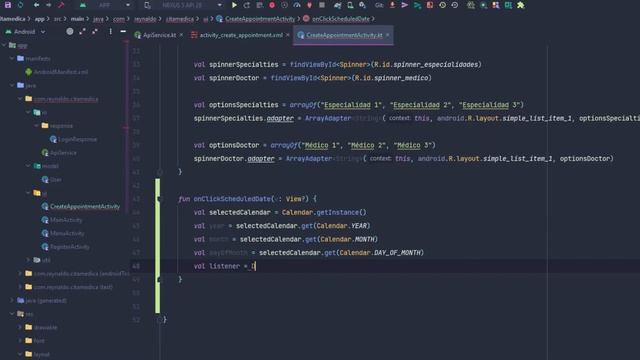Click the 'main' breadcrumb in navigation bar
This screenshot has height=360, width=640.
[x=77, y=19]
